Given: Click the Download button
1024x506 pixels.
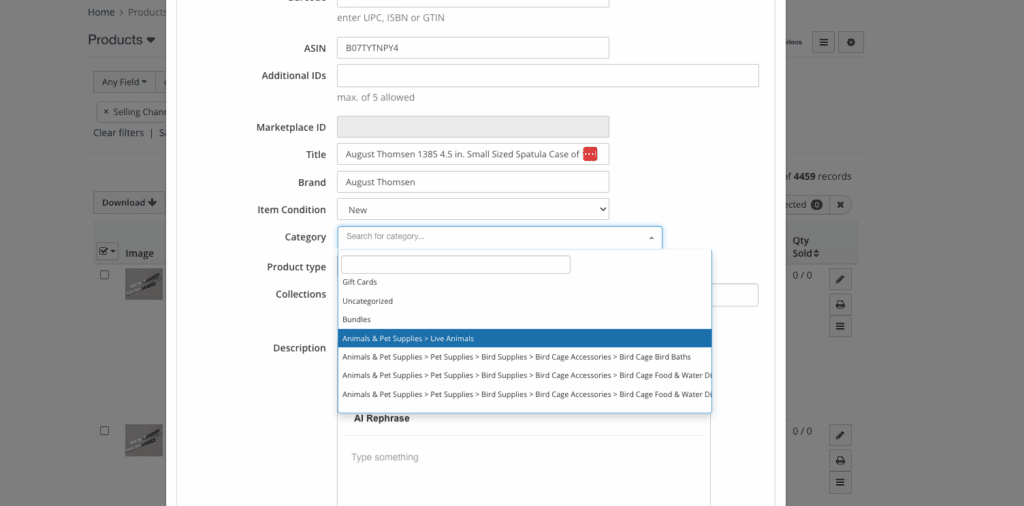Looking at the screenshot, I should click(129, 203).
